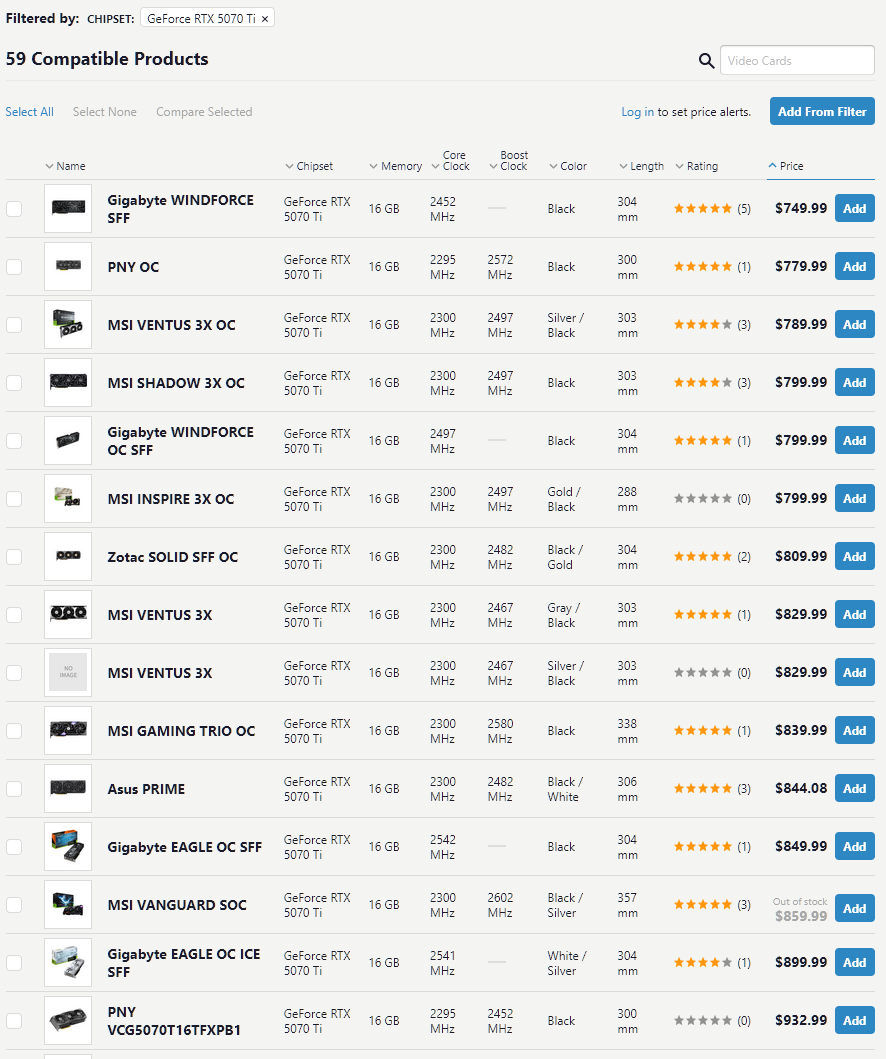Add the MSI GAMING TRIO OC card
886x1059 pixels.
(x=854, y=731)
